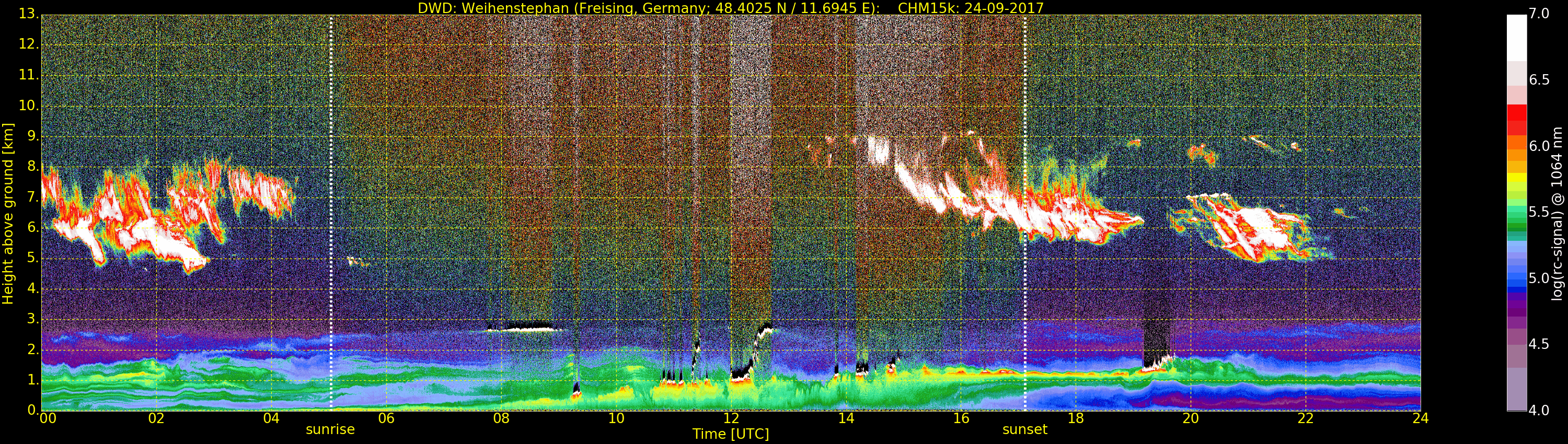The width and height of the screenshot is (1568, 444).
Task: Click height tick 2 on y-axis
Action: [x=32, y=349]
